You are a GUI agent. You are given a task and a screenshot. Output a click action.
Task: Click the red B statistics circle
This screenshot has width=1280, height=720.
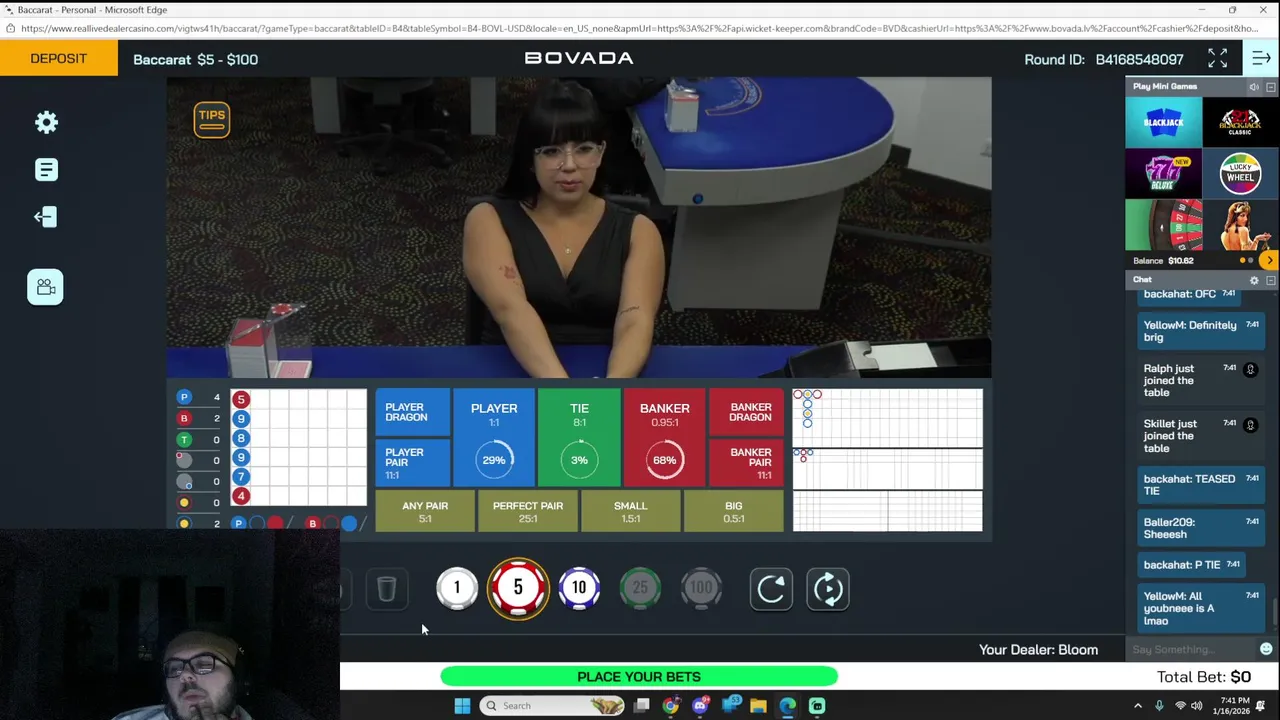coord(184,418)
